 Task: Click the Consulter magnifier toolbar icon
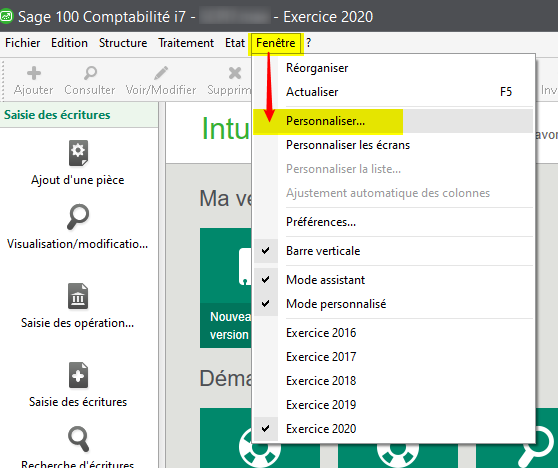(90, 73)
